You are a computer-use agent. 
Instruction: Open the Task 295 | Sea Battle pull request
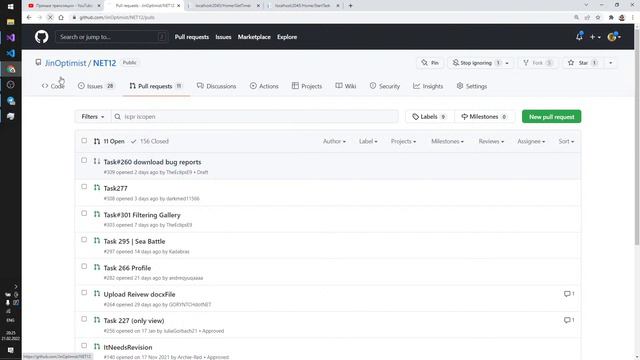click(134, 241)
